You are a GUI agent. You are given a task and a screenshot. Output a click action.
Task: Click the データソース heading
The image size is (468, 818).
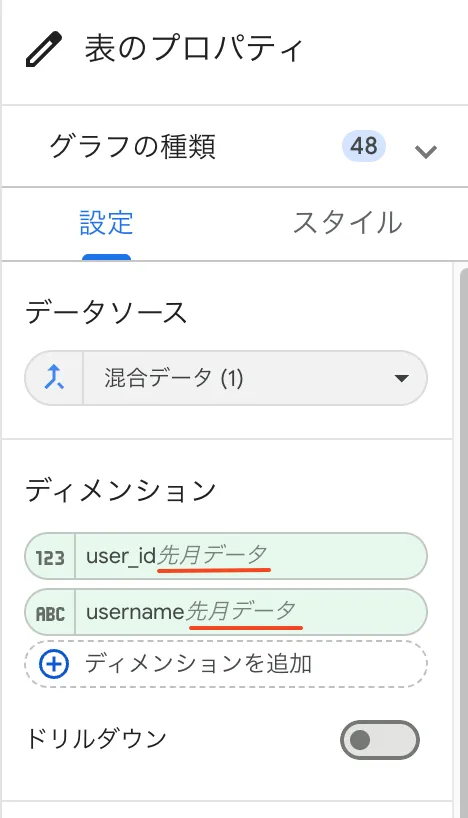click(106, 313)
